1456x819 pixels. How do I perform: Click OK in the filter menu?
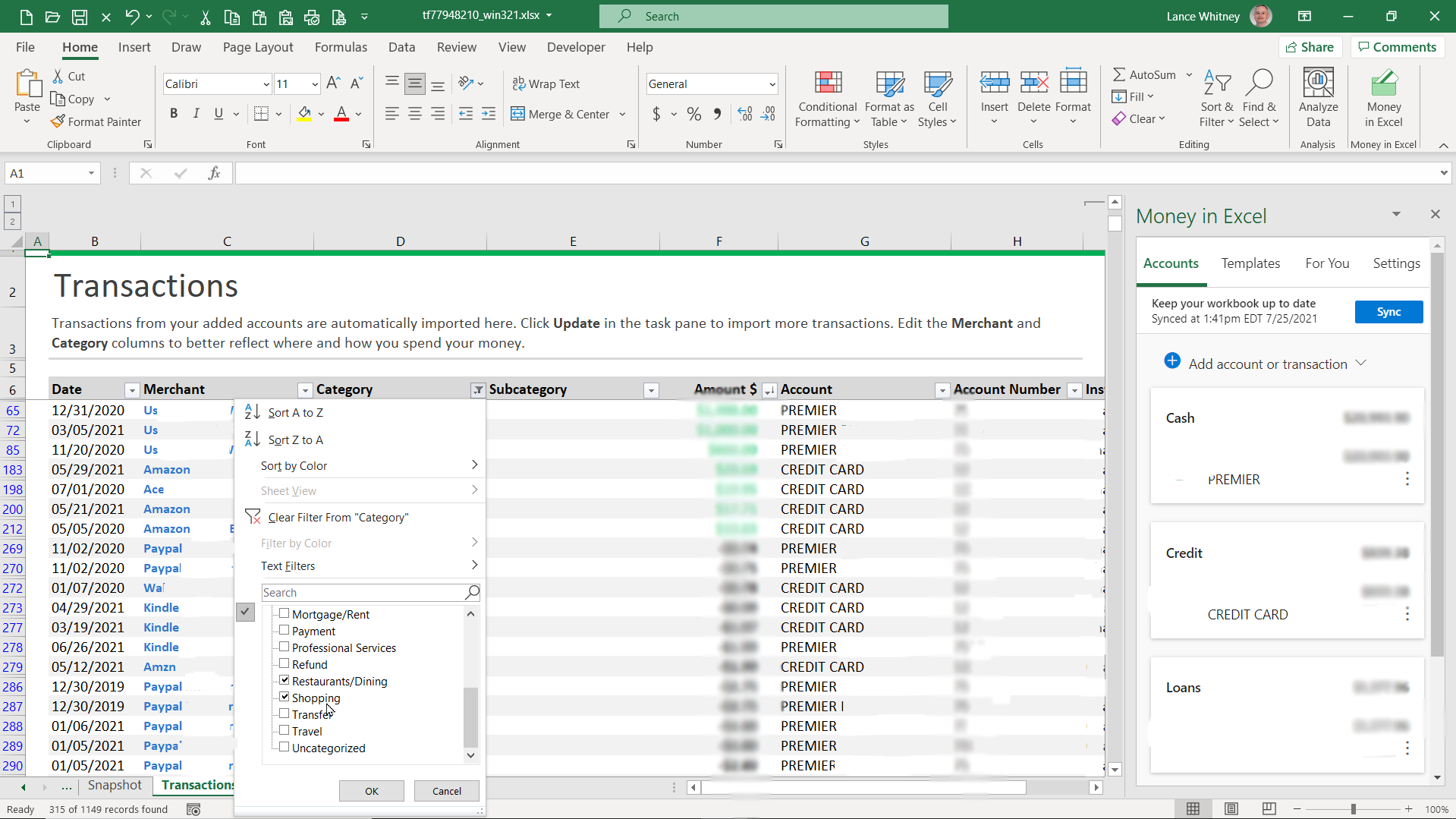372,791
